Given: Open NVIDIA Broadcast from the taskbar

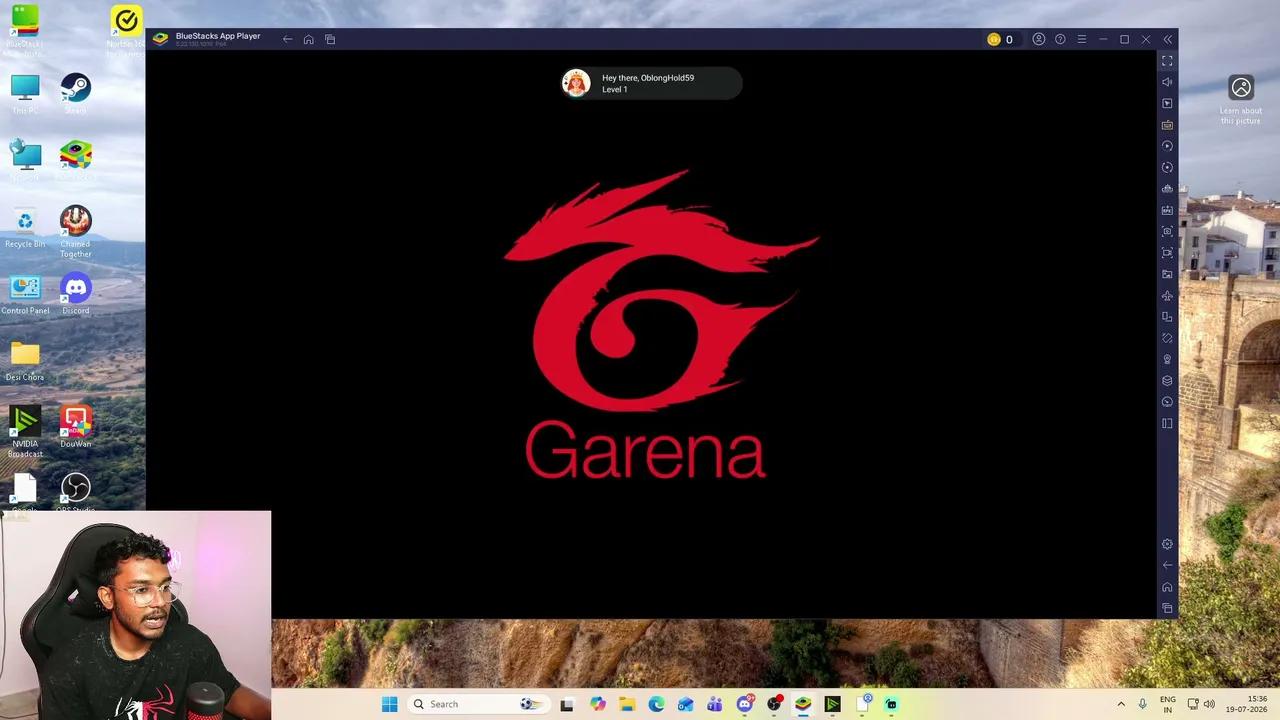Looking at the screenshot, I should click(x=832, y=704).
